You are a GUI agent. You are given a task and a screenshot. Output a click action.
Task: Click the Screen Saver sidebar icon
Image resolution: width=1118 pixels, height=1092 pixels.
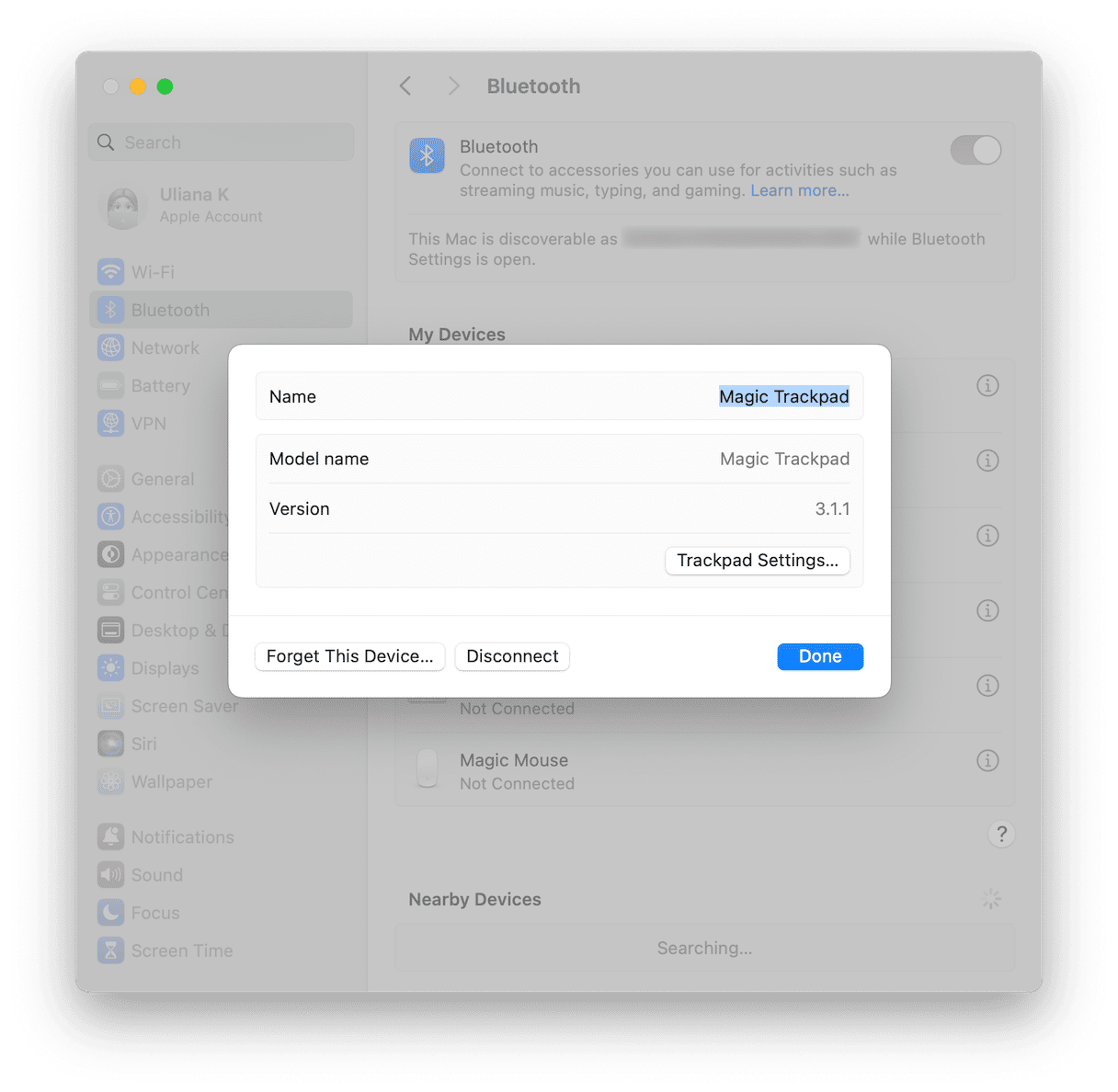tap(110, 706)
